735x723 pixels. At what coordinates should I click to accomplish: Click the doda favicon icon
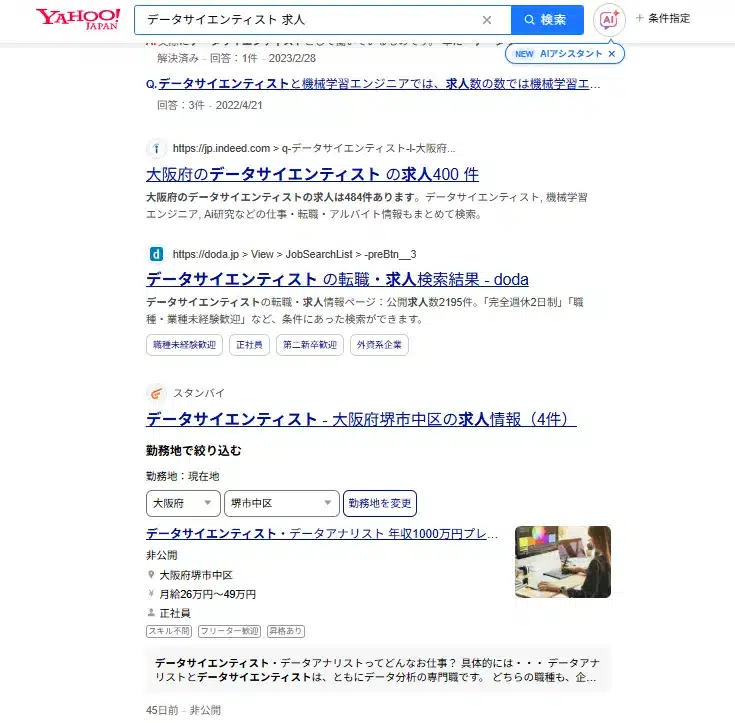pos(156,254)
